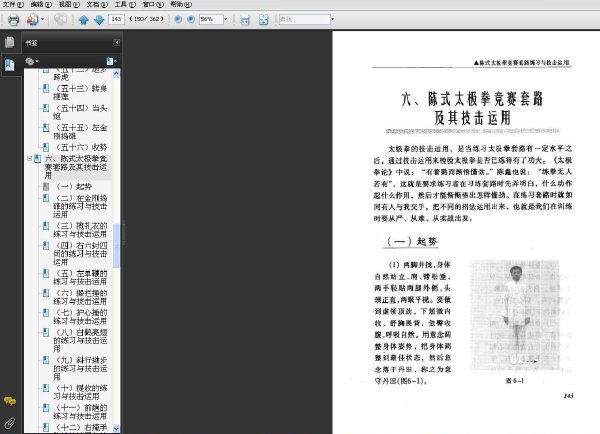Image resolution: width=600 pixels, height=434 pixels.
Task: Click the bookmarks panel scrollbar thumb
Action: pos(116,245)
